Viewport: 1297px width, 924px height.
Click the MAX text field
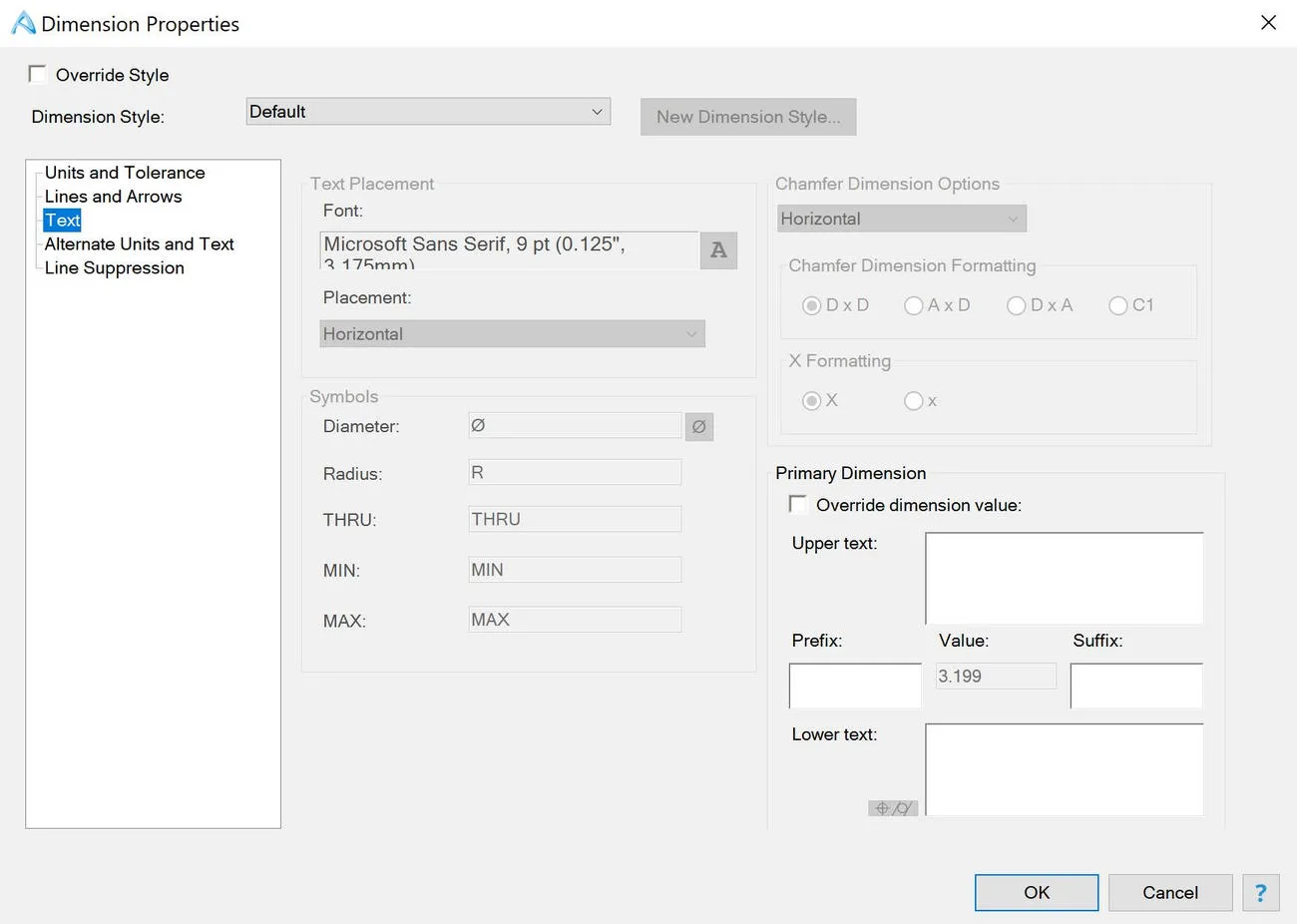coord(575,620)
